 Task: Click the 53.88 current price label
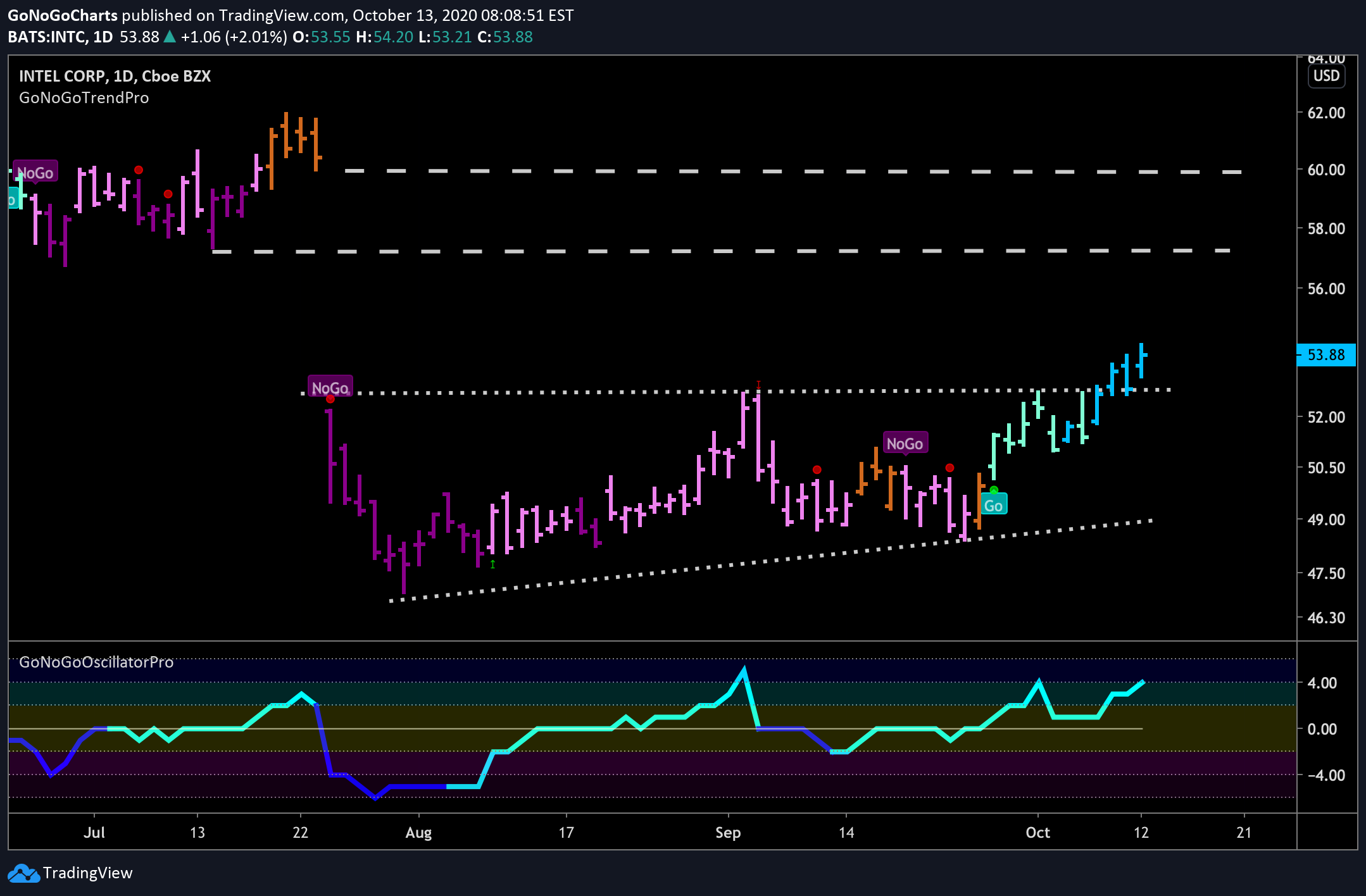point(1326,355)
